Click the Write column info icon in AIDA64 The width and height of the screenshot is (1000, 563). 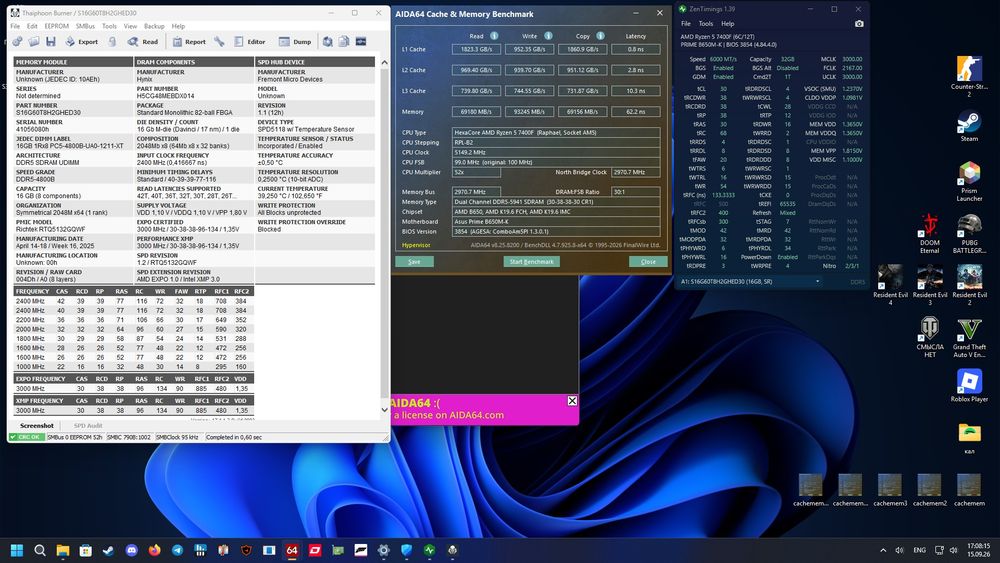coord(548,36)
